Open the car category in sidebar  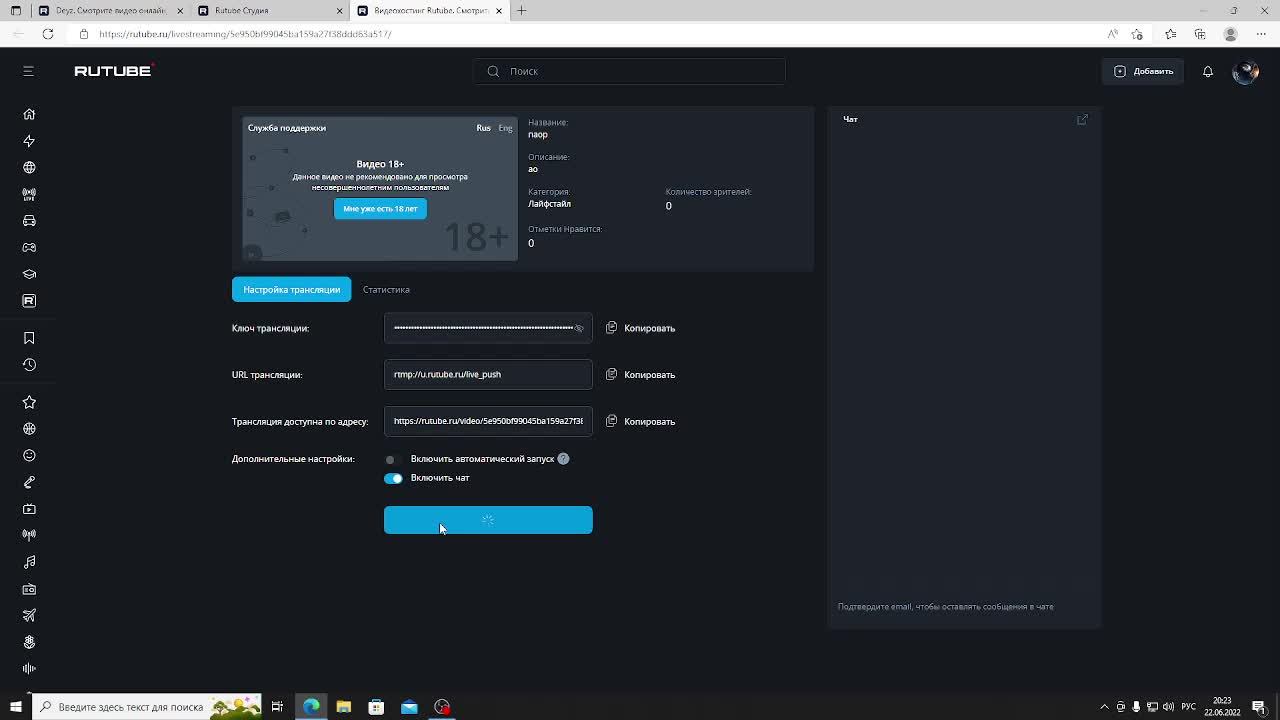pyautogui.click(x=29, y=221)
